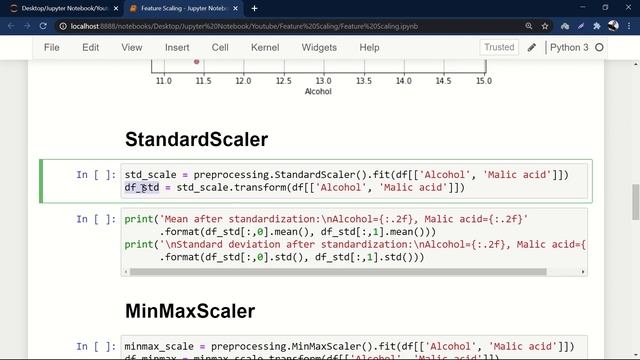
Task: Click the left arrow of the cell's horizontal scrollbar
Action: tap(126, 272)
